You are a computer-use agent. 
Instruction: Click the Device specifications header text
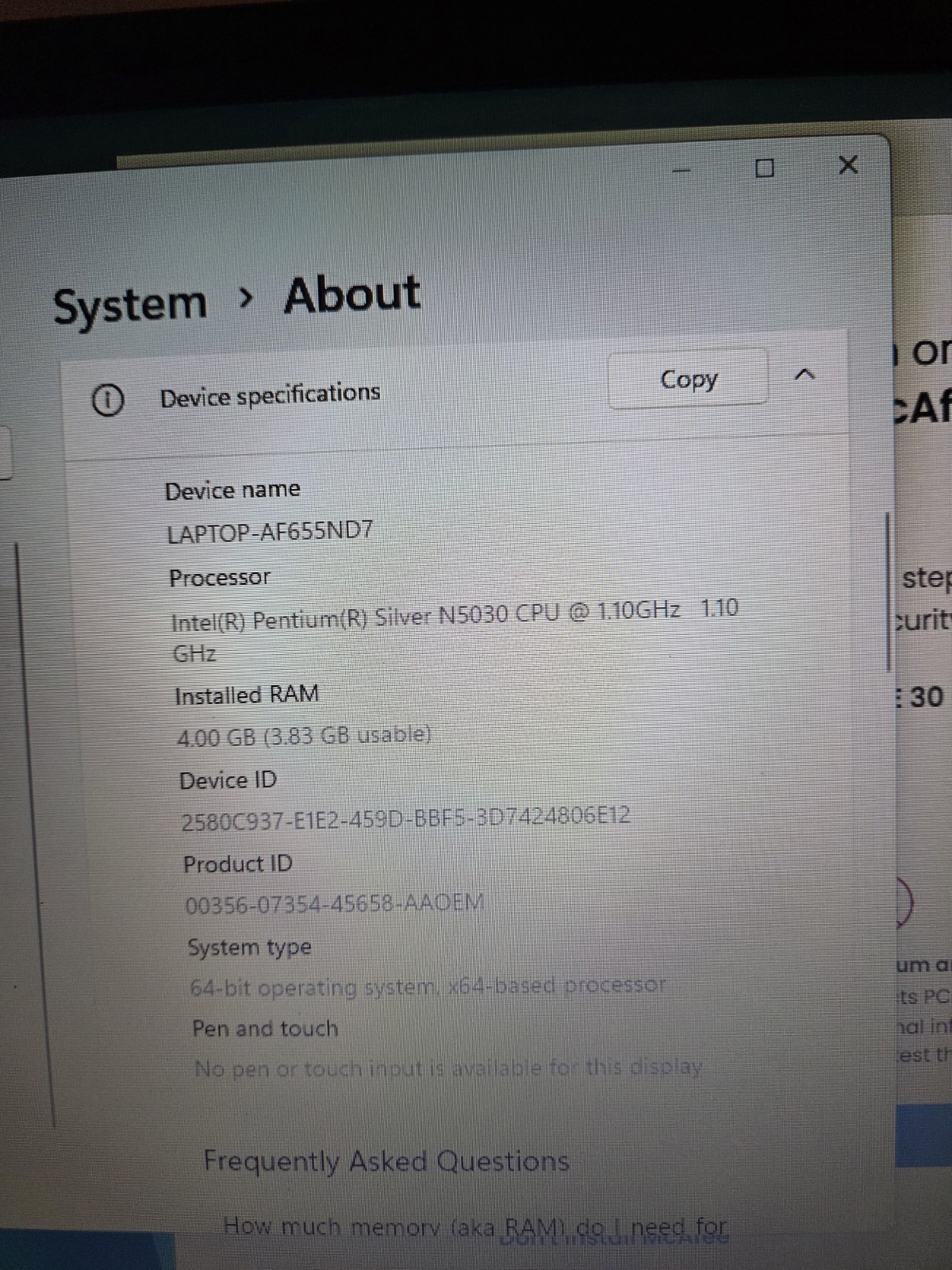click(x=271, y=394)
